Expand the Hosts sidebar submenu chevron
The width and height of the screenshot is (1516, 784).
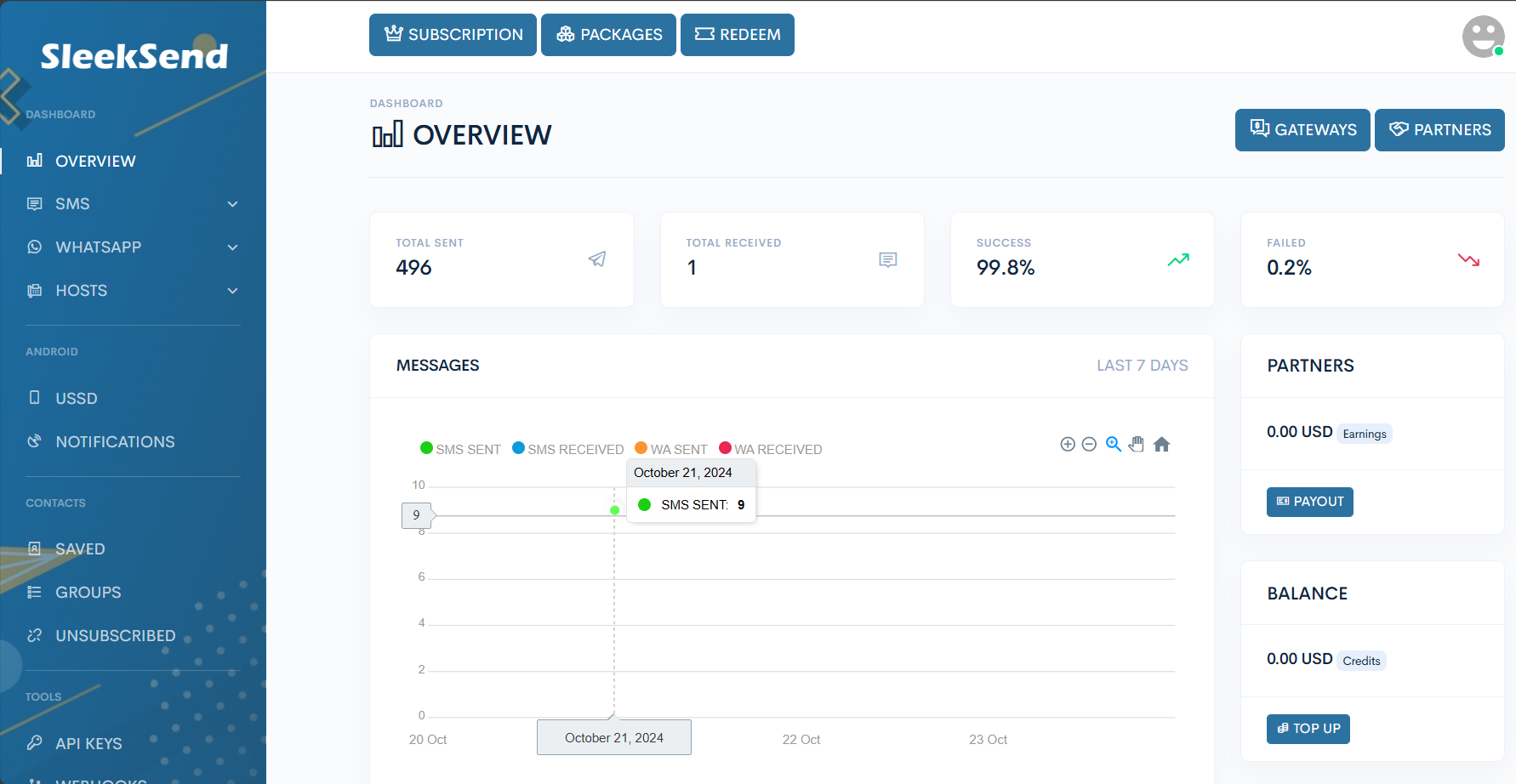point(232,291)
